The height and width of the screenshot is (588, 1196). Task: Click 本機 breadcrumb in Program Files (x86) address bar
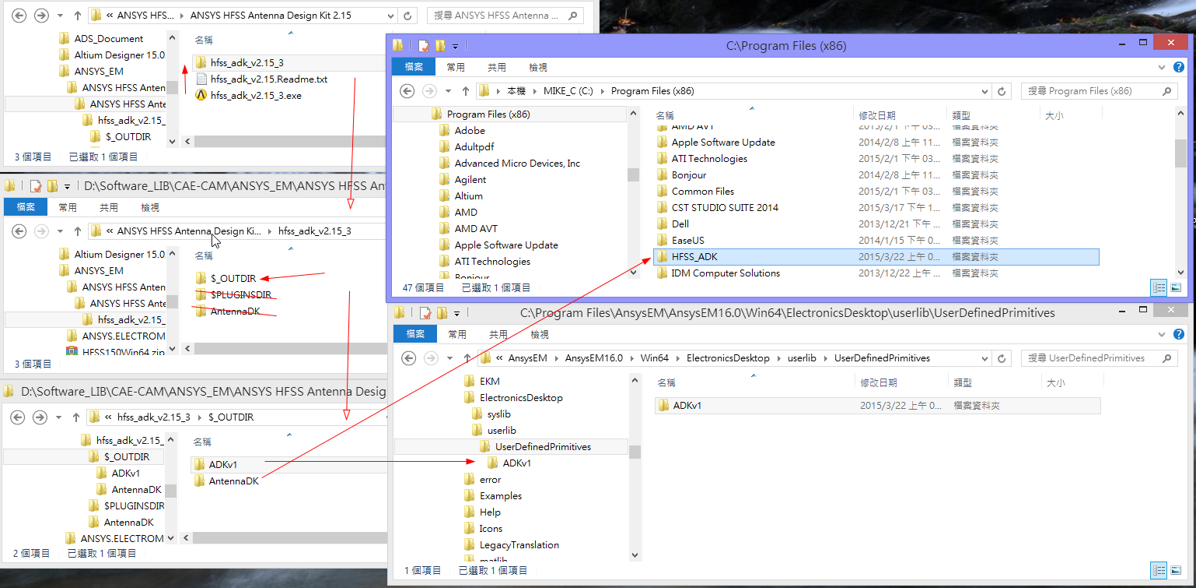pyautogui.click(x=516, y=91)
